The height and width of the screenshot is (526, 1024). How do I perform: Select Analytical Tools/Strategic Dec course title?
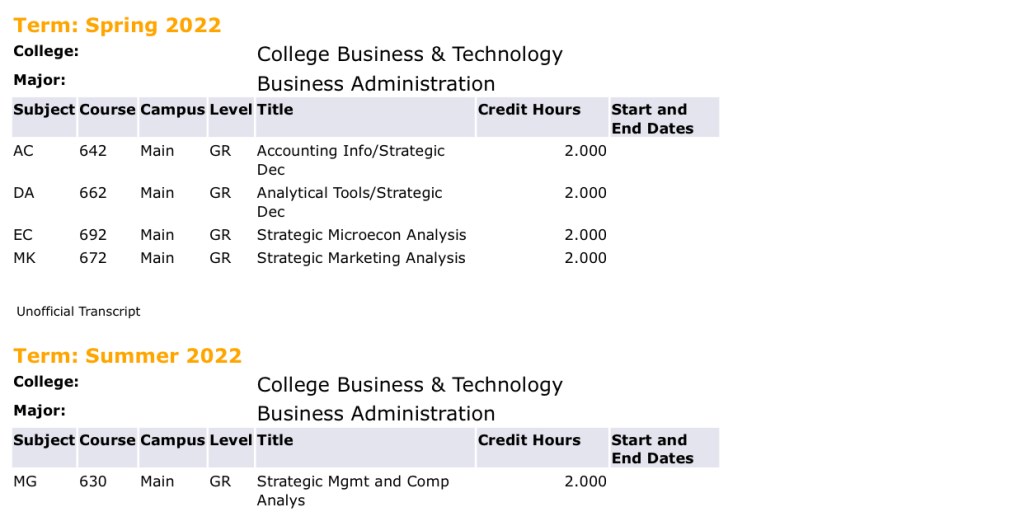[349, 202]
